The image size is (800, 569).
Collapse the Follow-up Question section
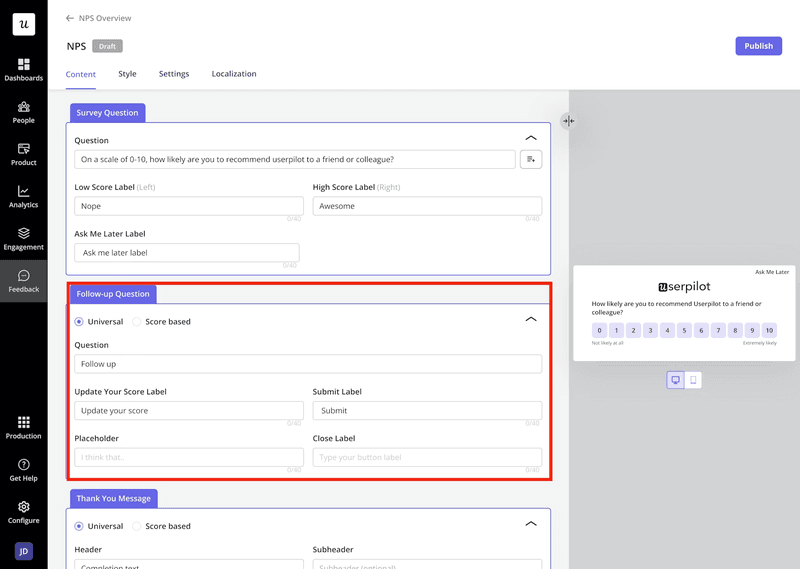coord(531,319)
